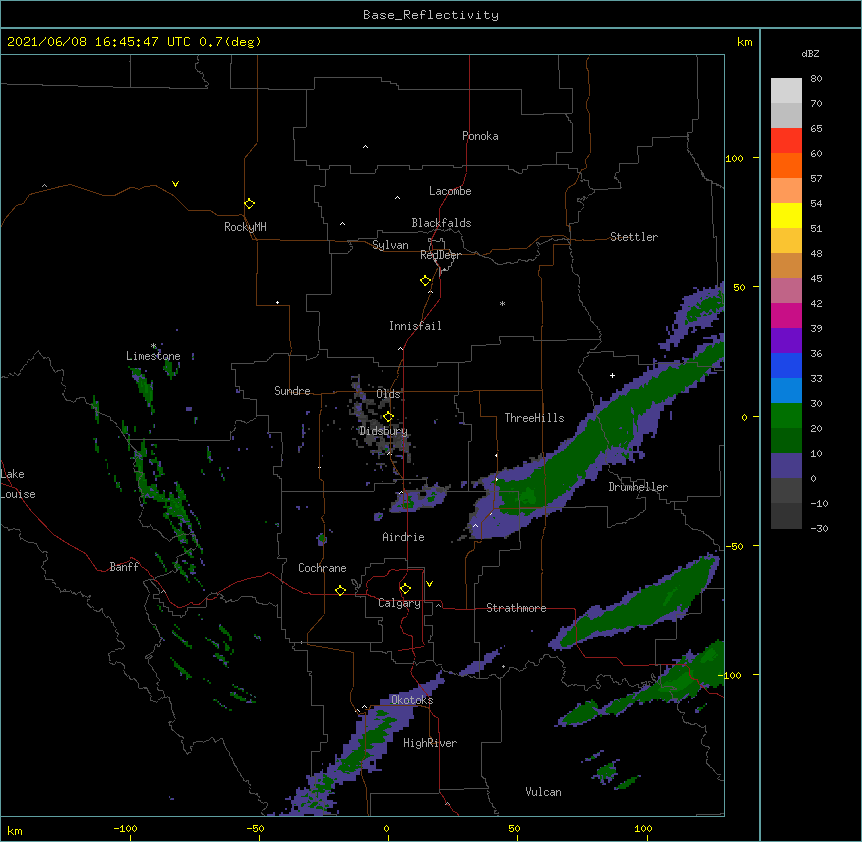The width and height of the screenshot is (862, 842).
Task: Select the slate purple 0-10 dBZ swatch
Action: pyautogui.click(x=786, y=466)
